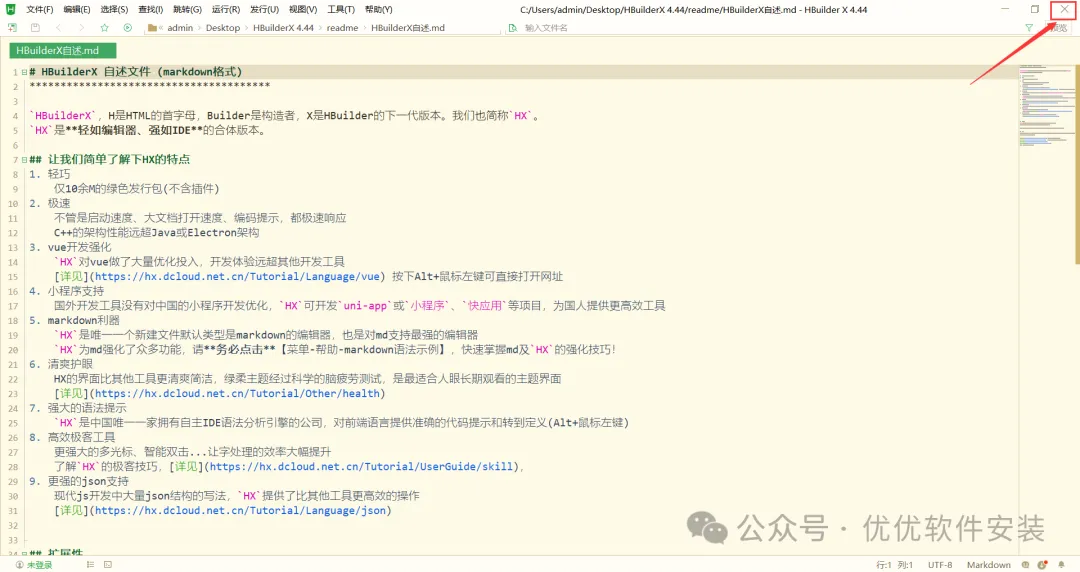The image size is (1080, 572).
Task: Click the chat feedback icon in status bar
Action: pyautogui.click(x=1026, y=564)
